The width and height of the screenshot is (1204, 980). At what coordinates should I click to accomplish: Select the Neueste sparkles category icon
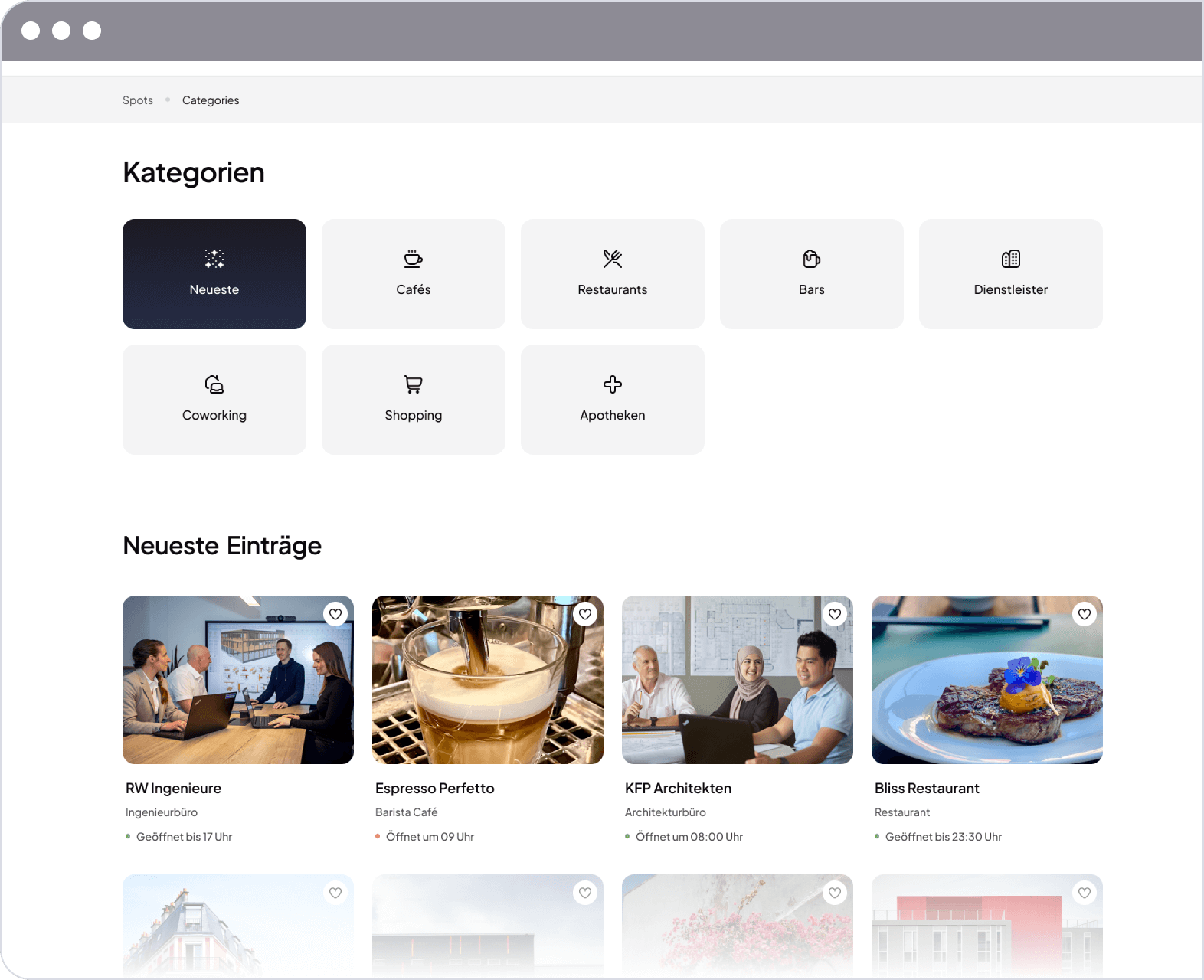pyautogui.click(x=214, y=259)
